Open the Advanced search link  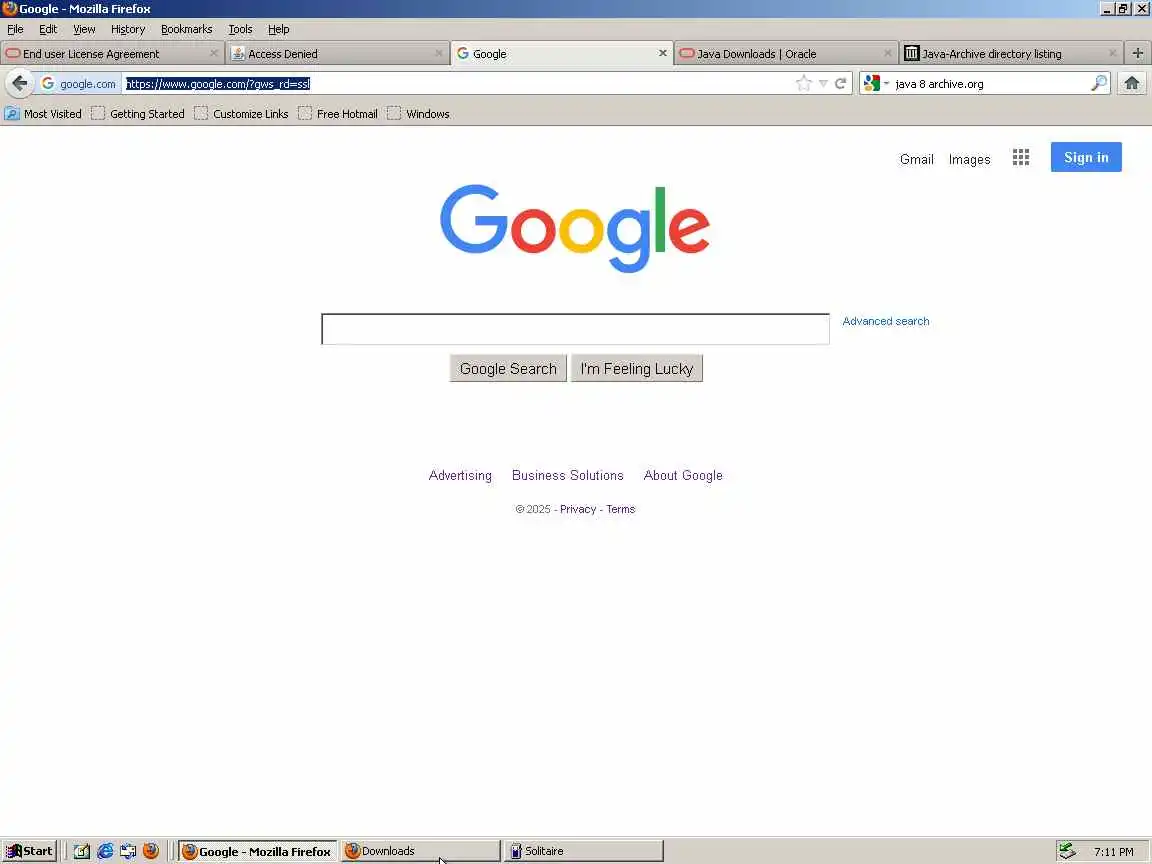click(885, 321)
